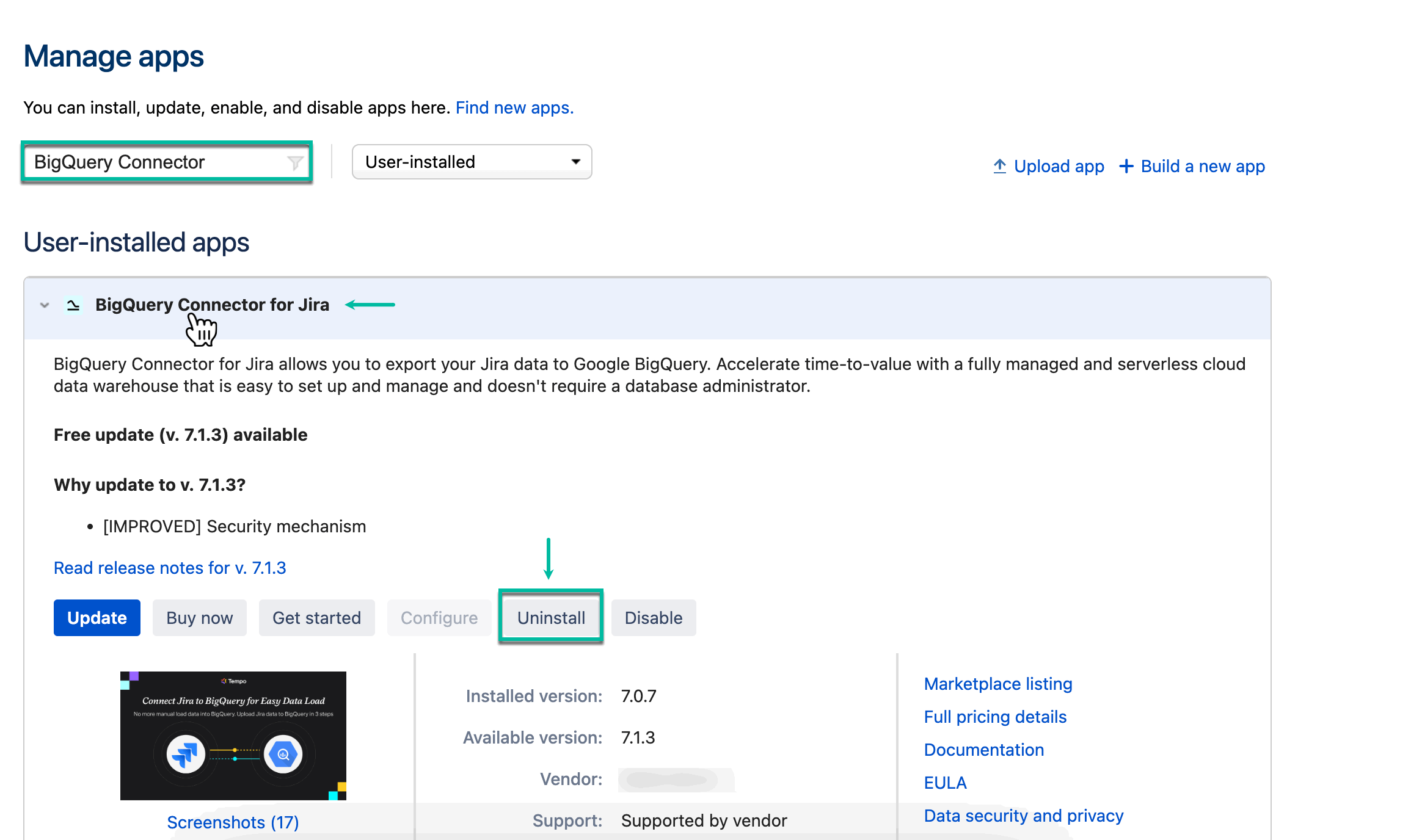This screenshot has height=840, width=1422.
Task: Open the User-installed dropdown
Action: click(472, 161)
